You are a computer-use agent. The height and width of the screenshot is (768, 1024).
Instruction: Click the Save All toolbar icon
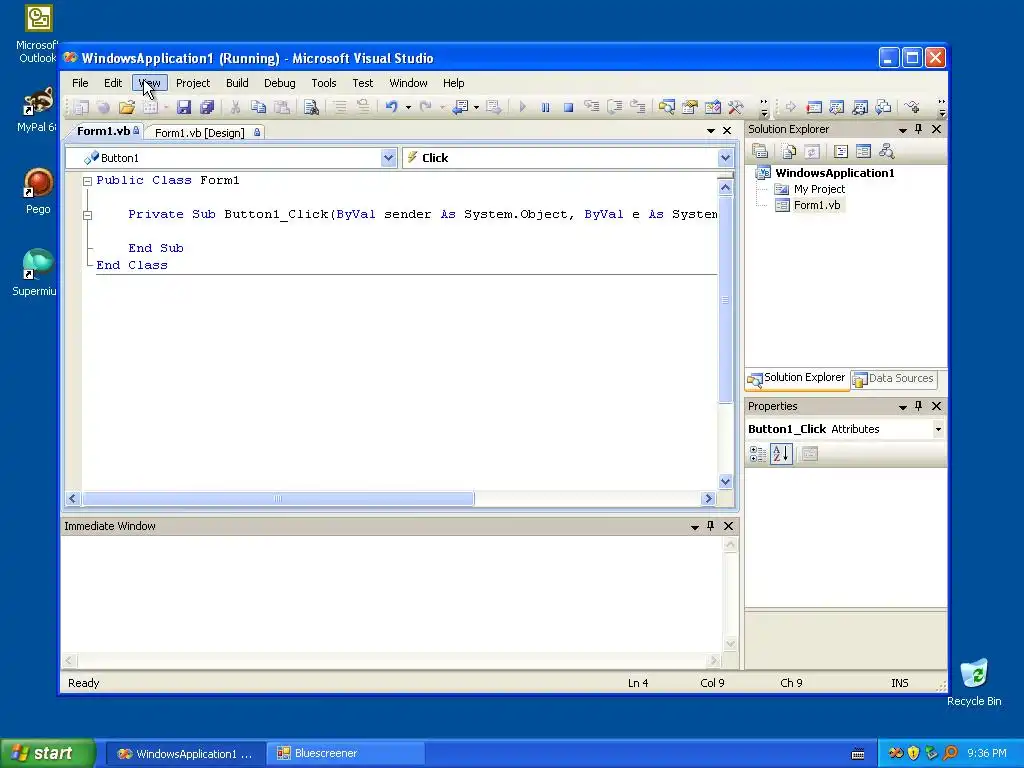pyautogui.click(x=207, y=107)
